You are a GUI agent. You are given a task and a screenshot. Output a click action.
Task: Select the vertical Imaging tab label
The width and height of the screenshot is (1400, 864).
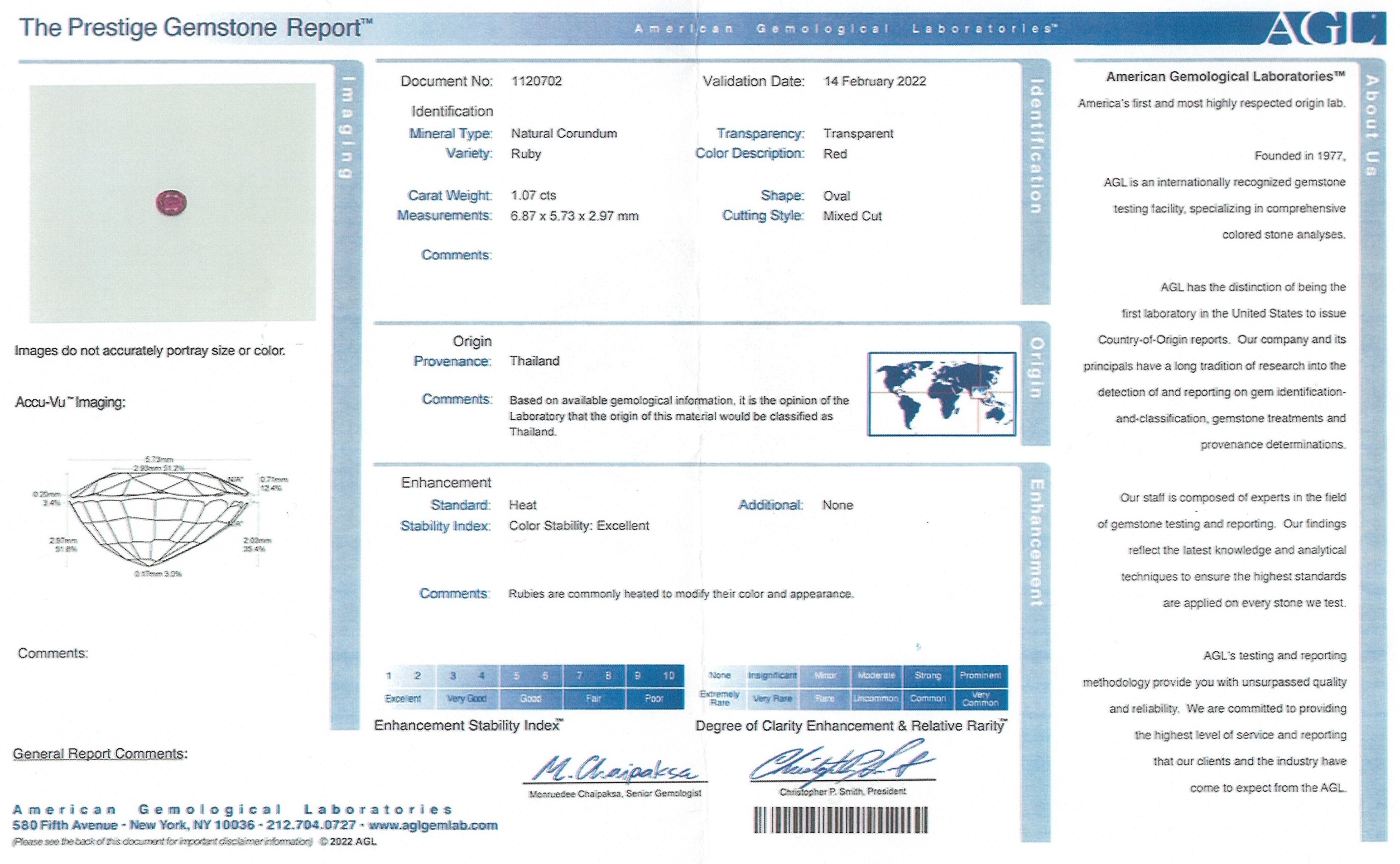[346, 127]
